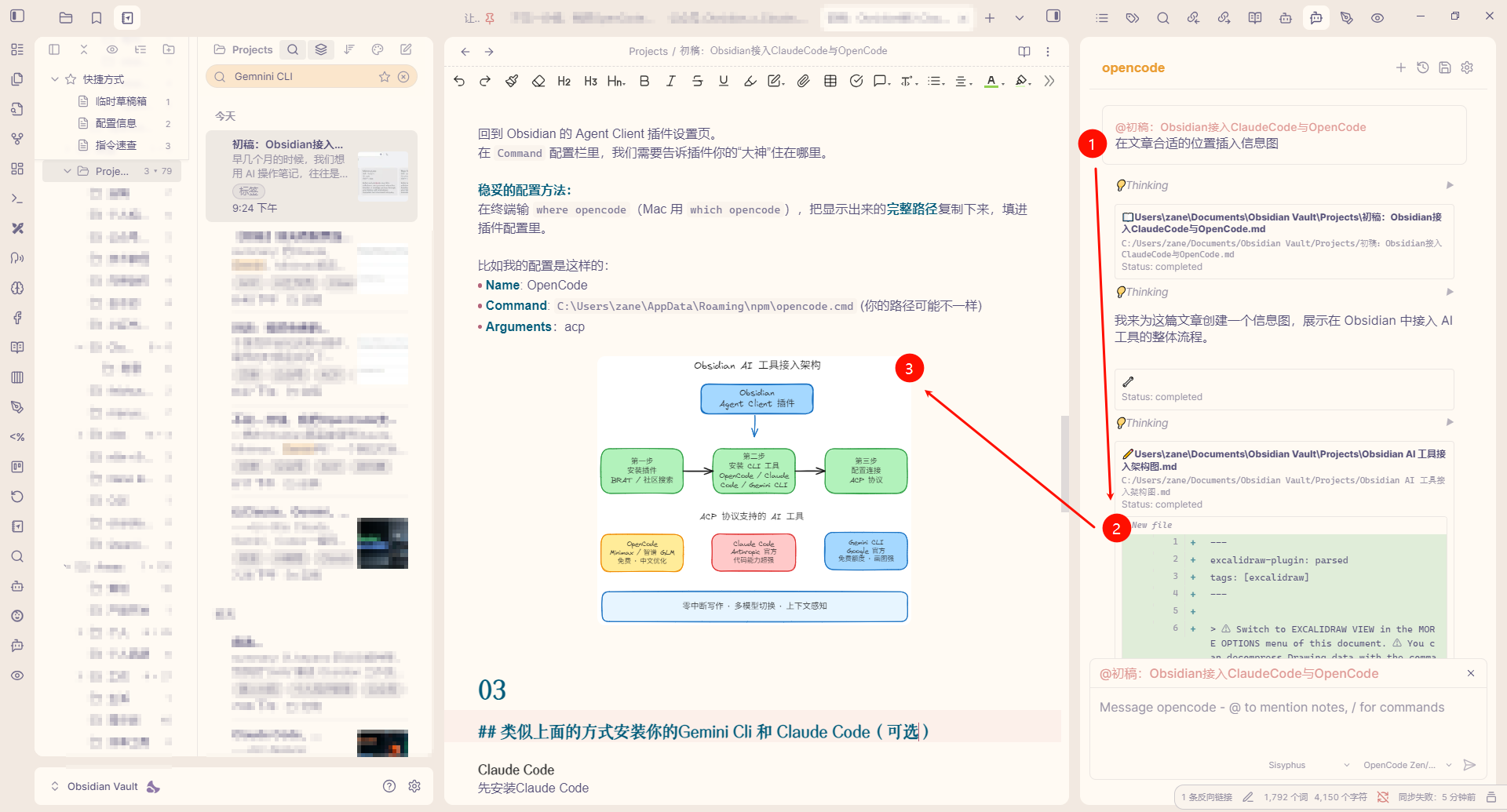
Task: Send the message to opencode
Action: pyautogui.click(x=1470, y=765)
